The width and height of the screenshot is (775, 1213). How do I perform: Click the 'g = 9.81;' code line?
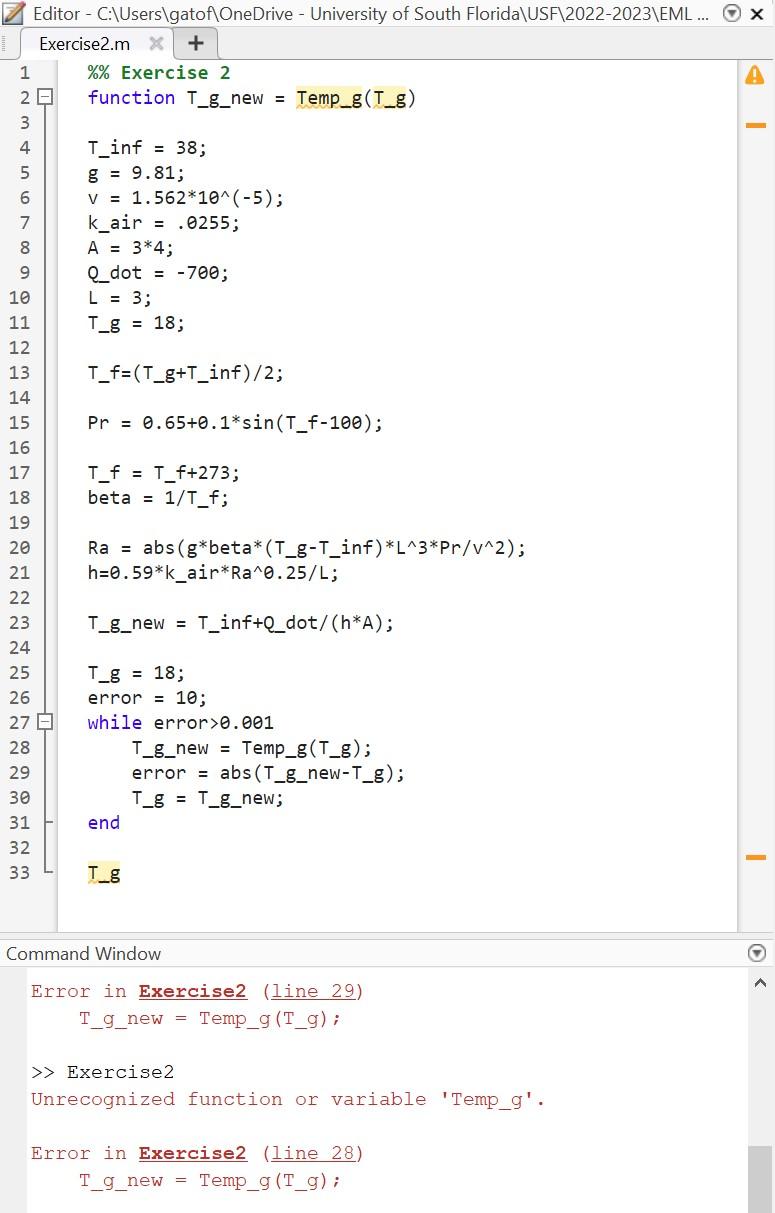pos(137,173)
